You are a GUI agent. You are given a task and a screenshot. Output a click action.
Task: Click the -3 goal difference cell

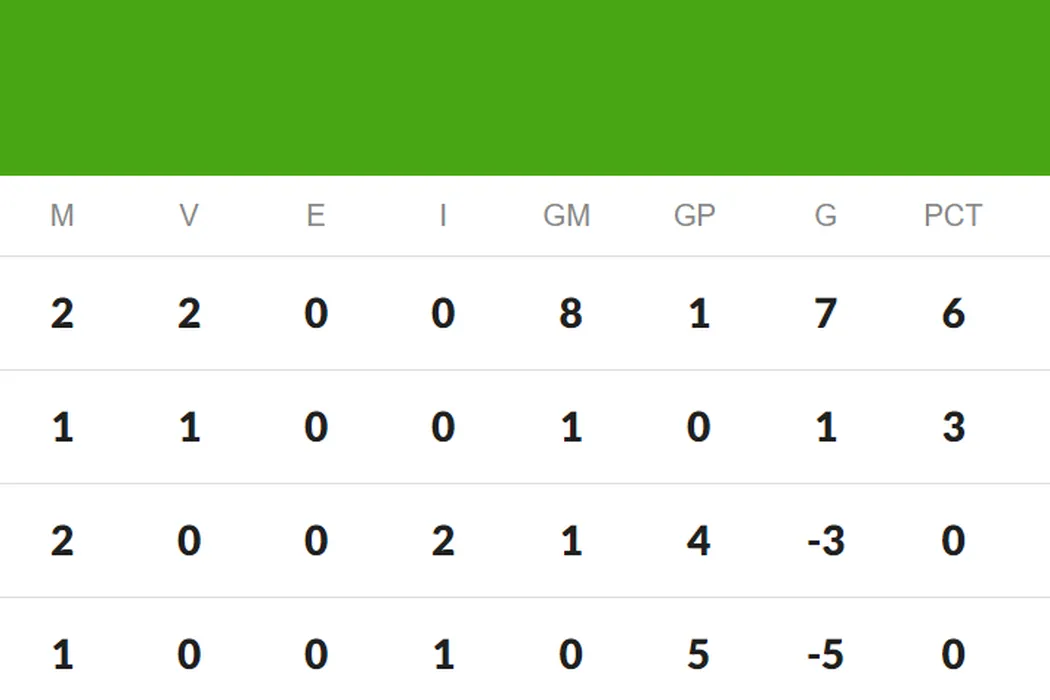[826, 542]
